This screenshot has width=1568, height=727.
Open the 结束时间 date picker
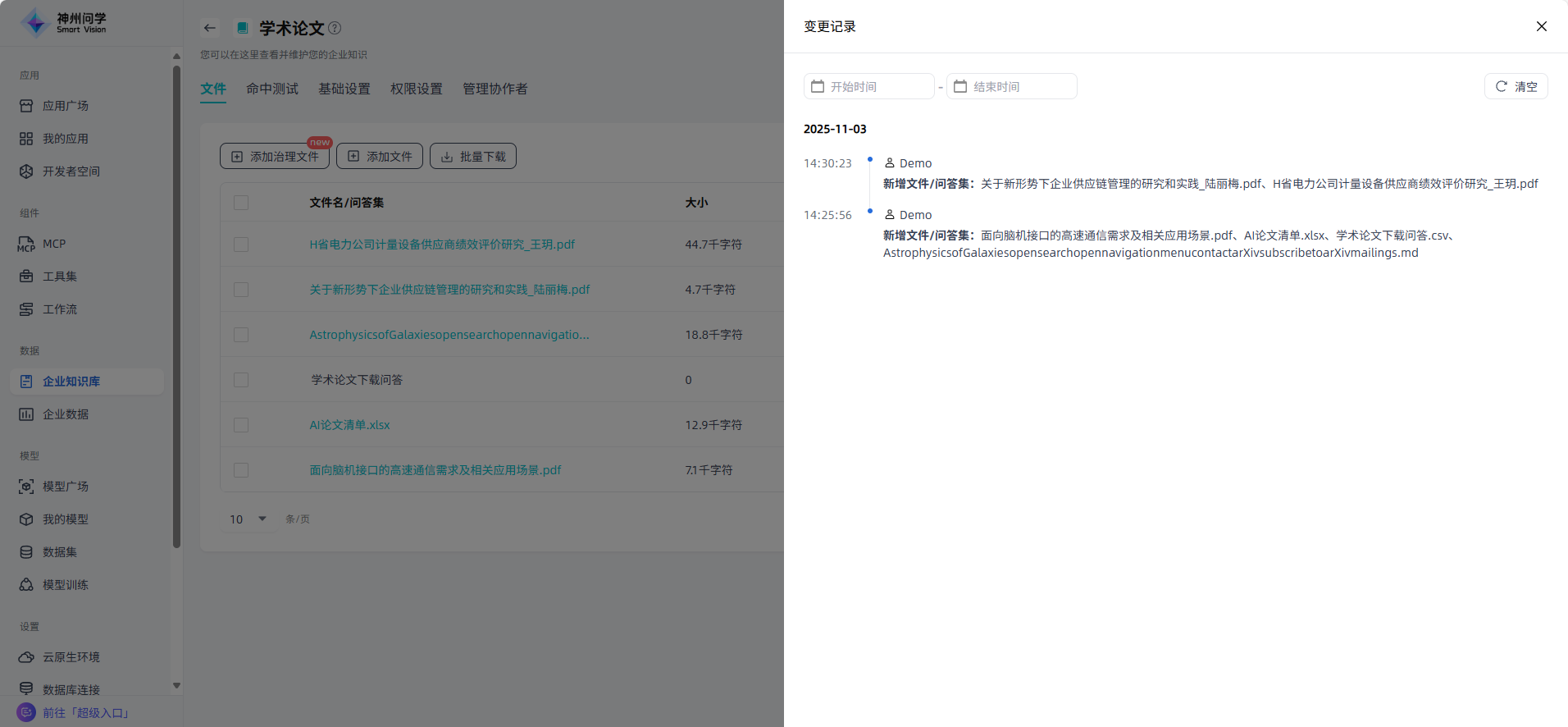pyautogui.click(x=1011, y=87)
